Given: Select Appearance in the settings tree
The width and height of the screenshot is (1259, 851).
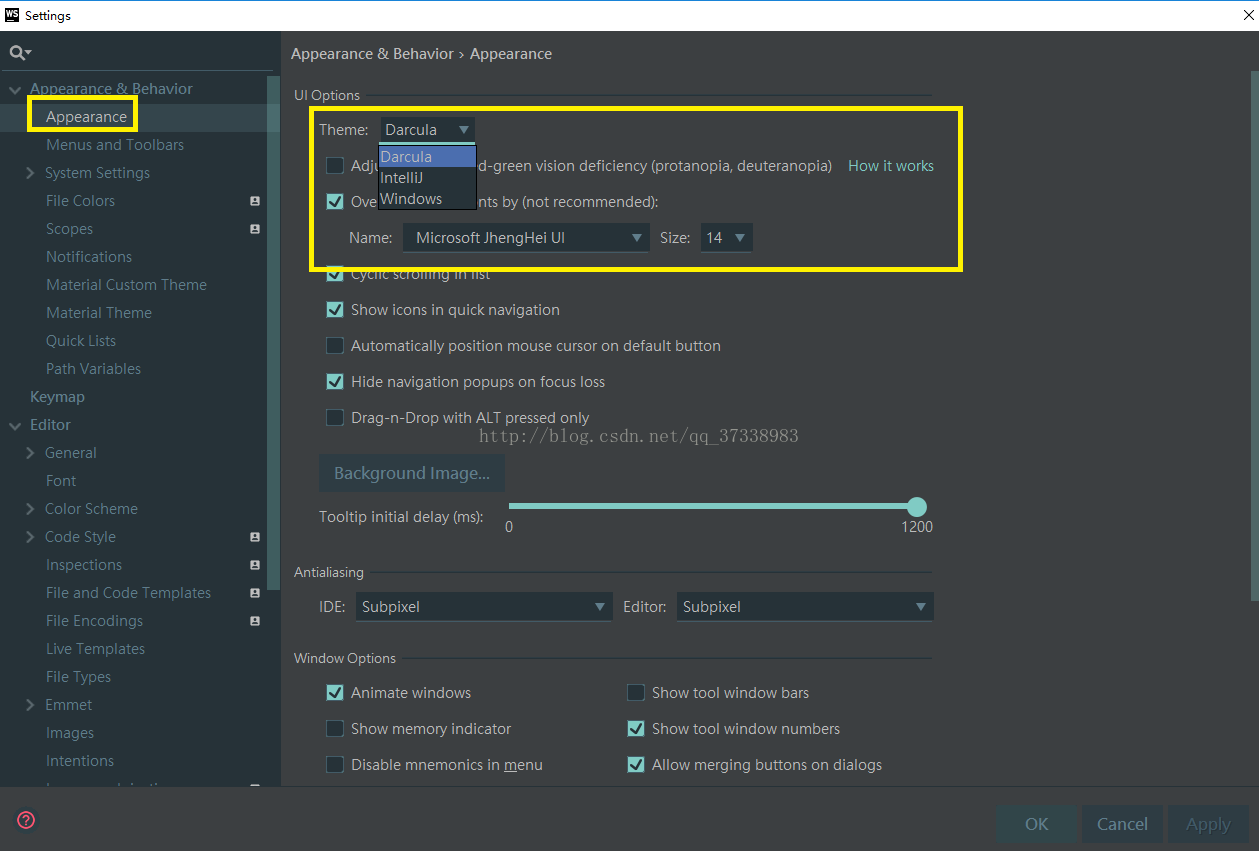Looking at the screenshot, I should (x=86, y=117).
